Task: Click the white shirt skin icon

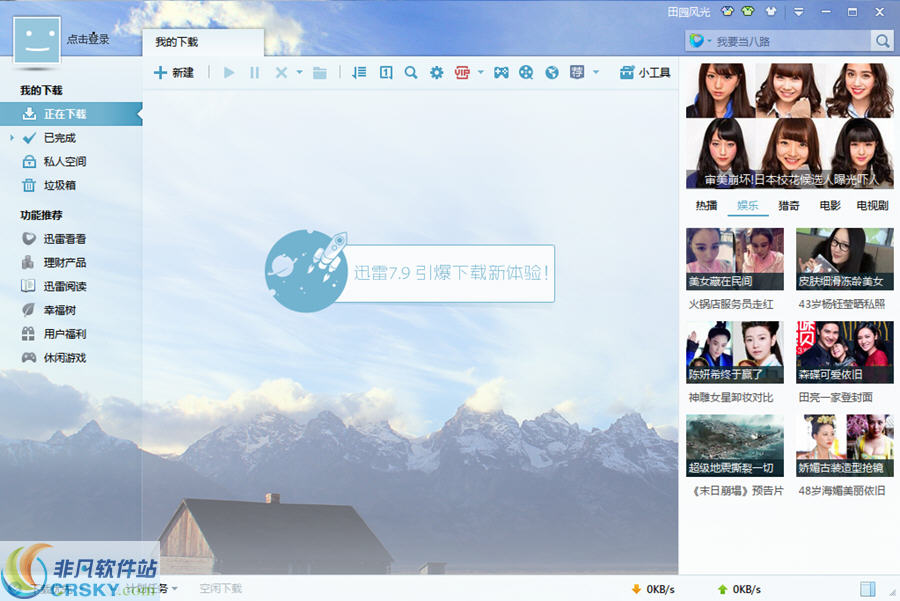Action: [771, 11]
